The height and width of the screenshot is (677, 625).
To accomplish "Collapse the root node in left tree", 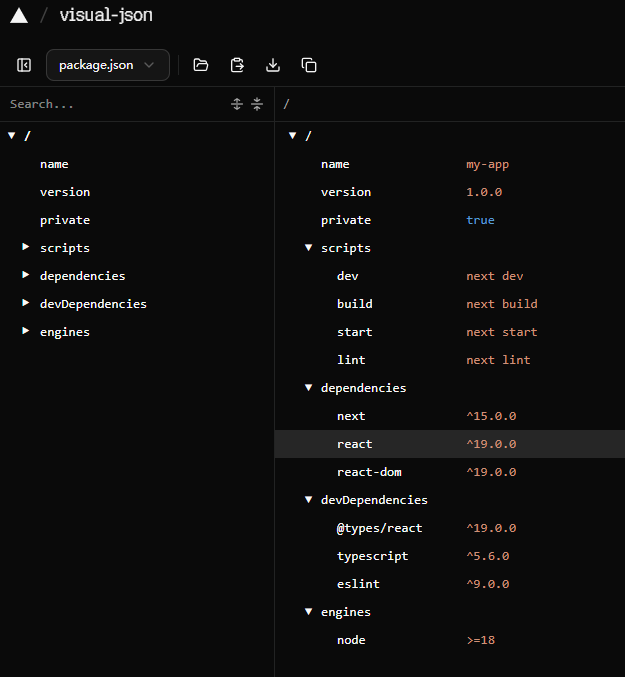I will pyautogui.click(x=12, y=136).
